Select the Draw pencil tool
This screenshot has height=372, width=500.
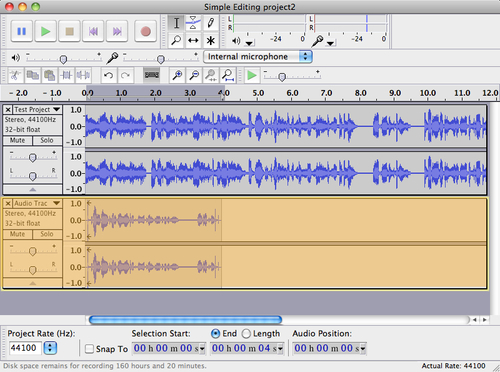pyautogui.click(x=210, y=23)
